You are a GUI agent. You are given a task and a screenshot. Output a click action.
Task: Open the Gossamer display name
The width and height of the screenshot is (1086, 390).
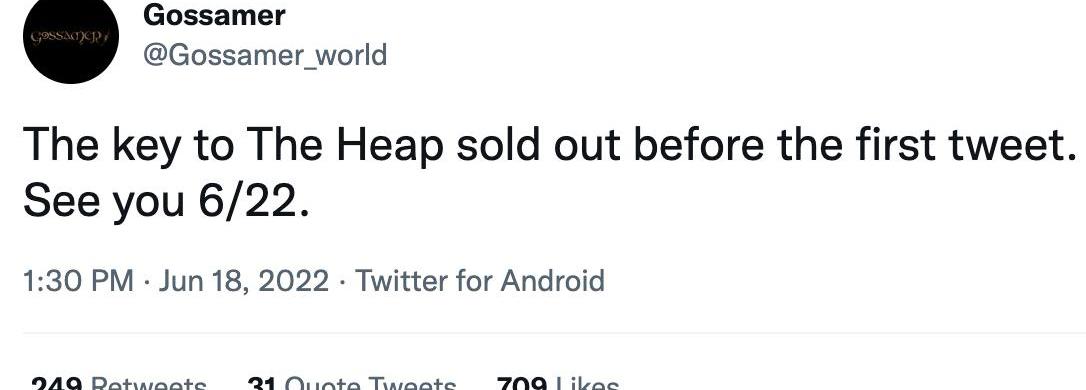coord(214,16)
